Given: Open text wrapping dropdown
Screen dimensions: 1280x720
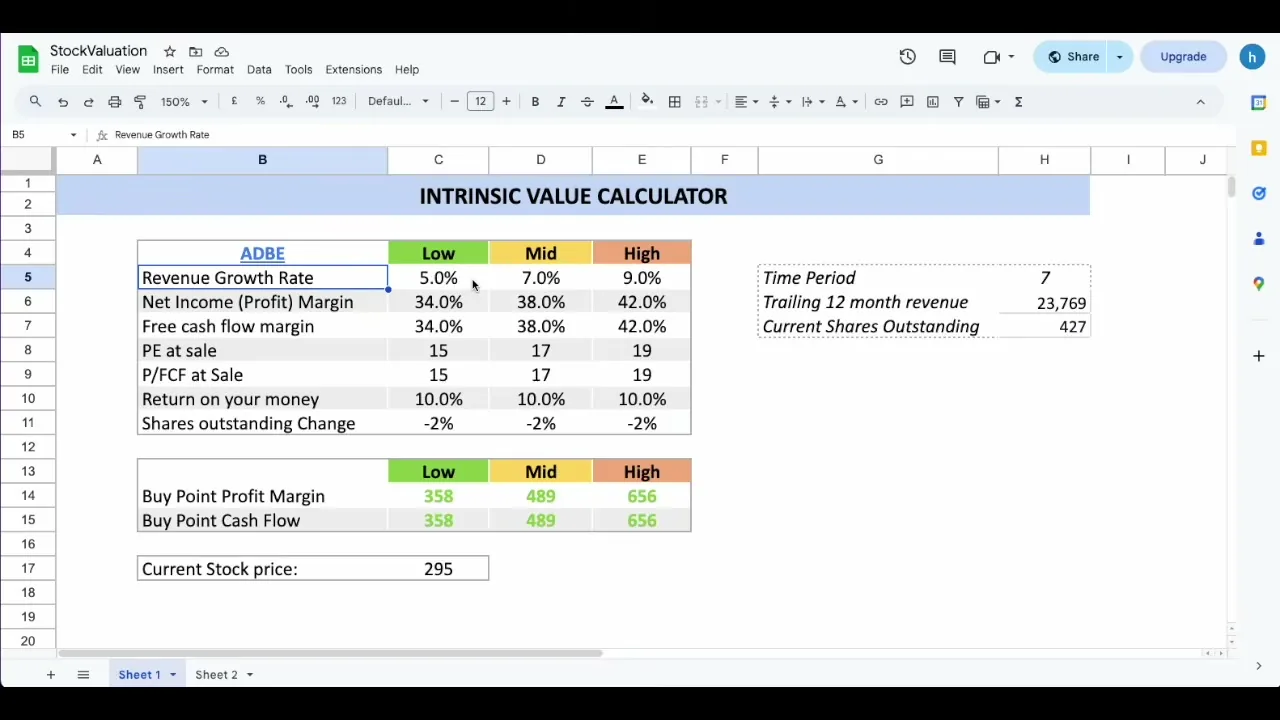Looking at the screenshot, I should point(812,101).
